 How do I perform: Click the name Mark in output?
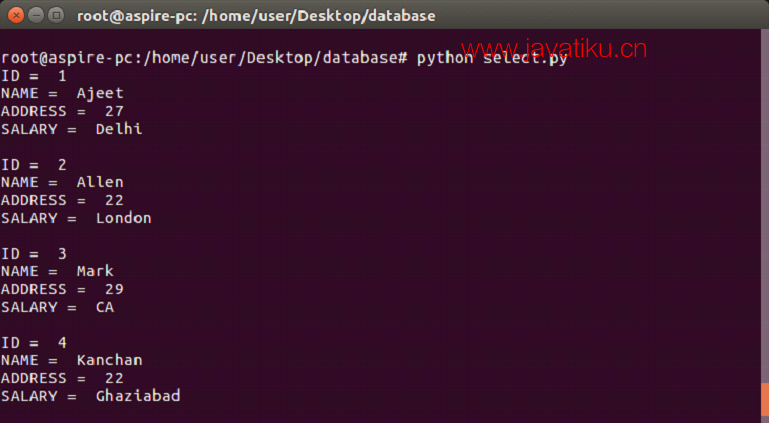pos(95,271)
